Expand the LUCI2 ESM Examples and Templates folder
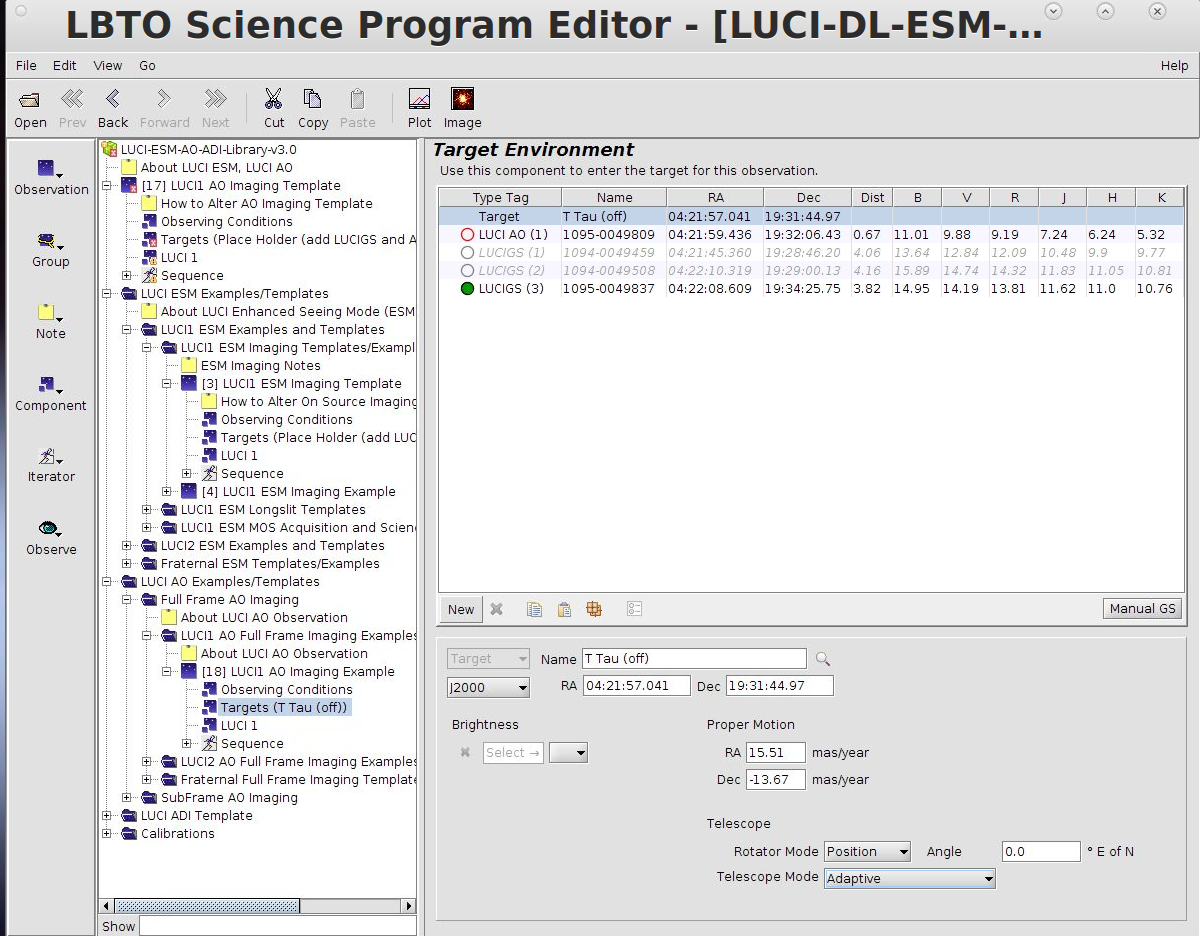The width and height of the screenshot is (1200, 936). pos(127,546)
